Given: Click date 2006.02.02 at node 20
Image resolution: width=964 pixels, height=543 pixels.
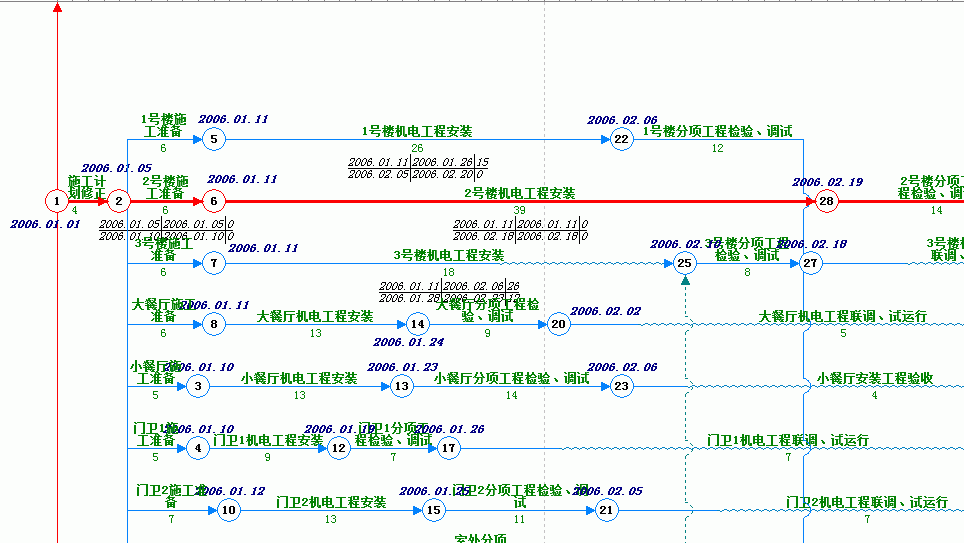Looking at the screenshot, I should [x=606, y=311].
